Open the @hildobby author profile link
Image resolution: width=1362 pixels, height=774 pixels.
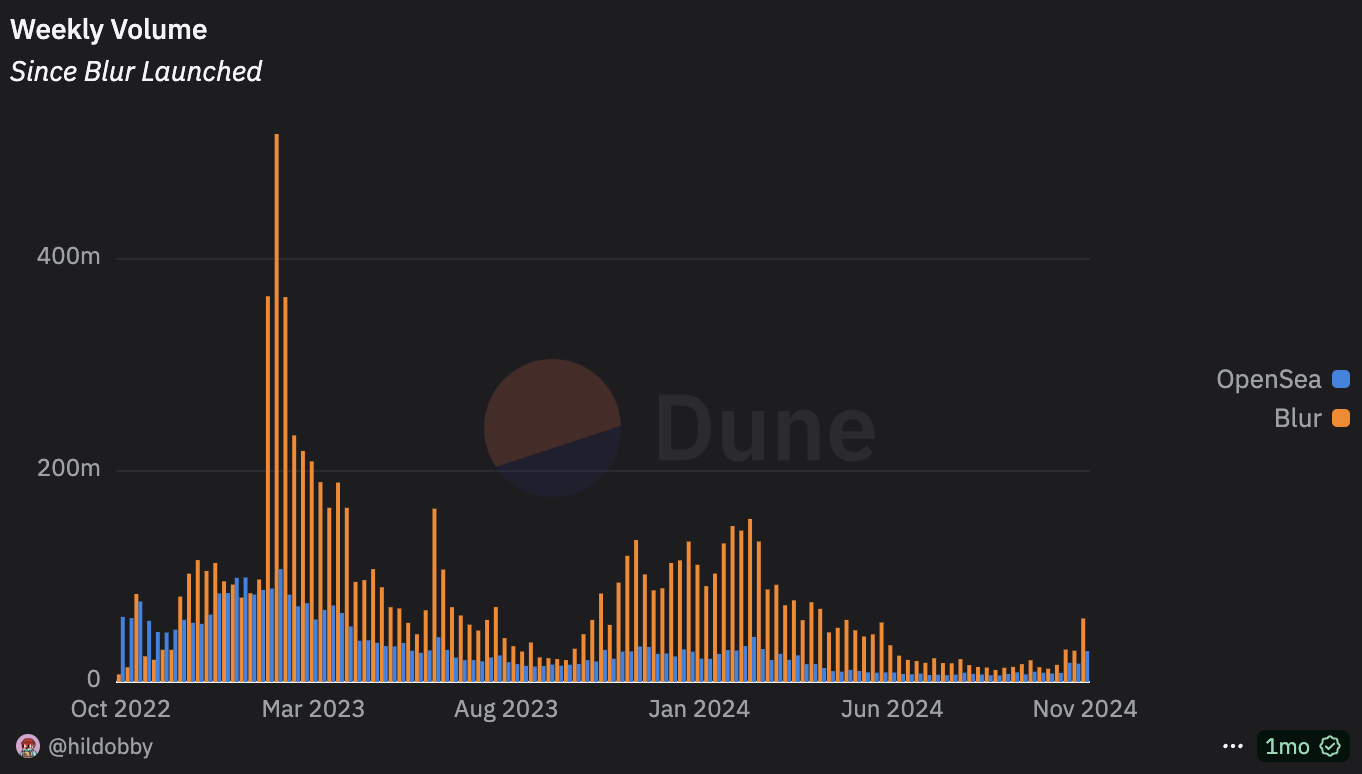tap(100, 746)
